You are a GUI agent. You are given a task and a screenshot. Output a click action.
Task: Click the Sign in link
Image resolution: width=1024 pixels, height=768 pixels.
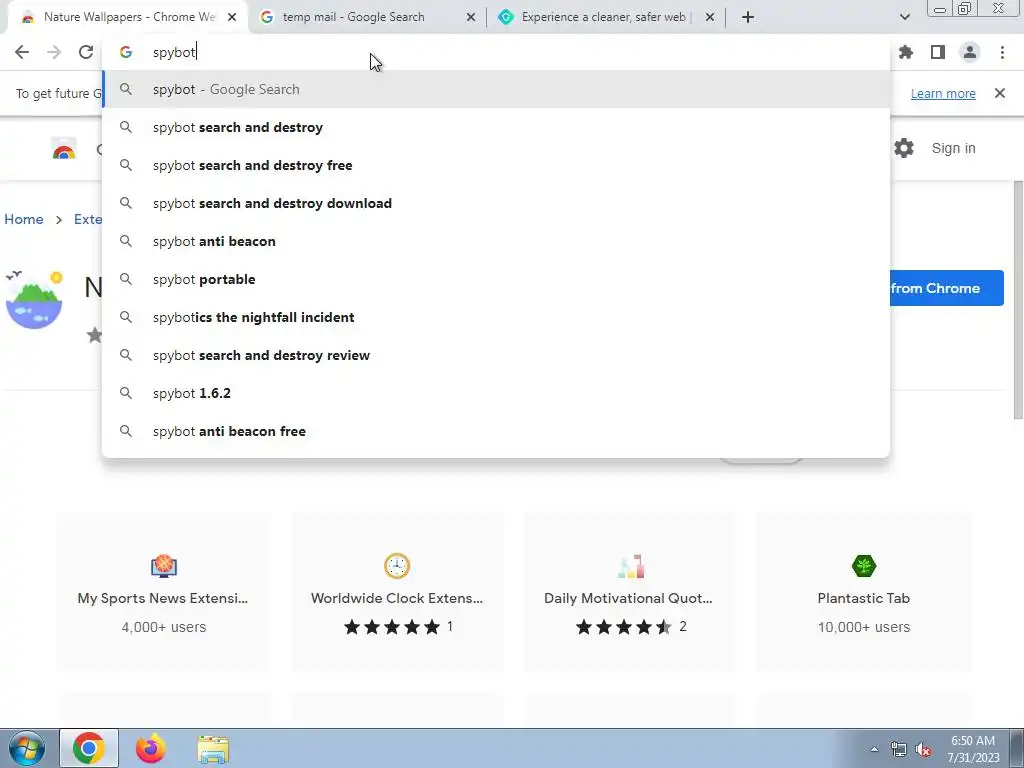coord(953,148)
